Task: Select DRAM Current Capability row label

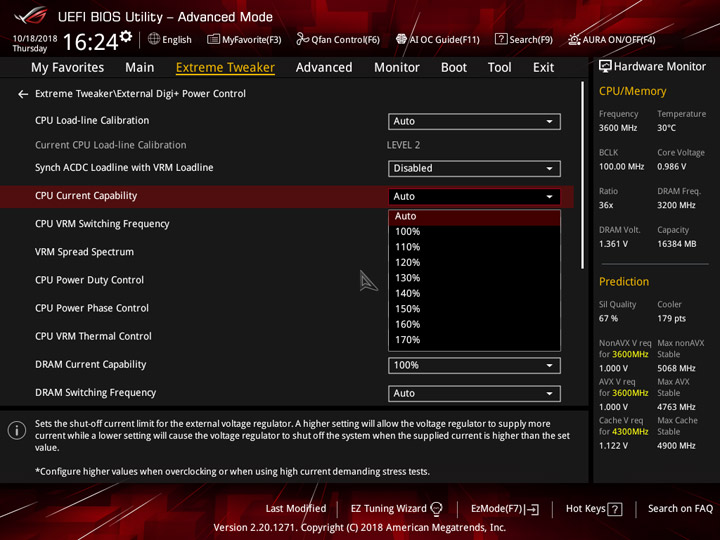Action: (90, 365)
